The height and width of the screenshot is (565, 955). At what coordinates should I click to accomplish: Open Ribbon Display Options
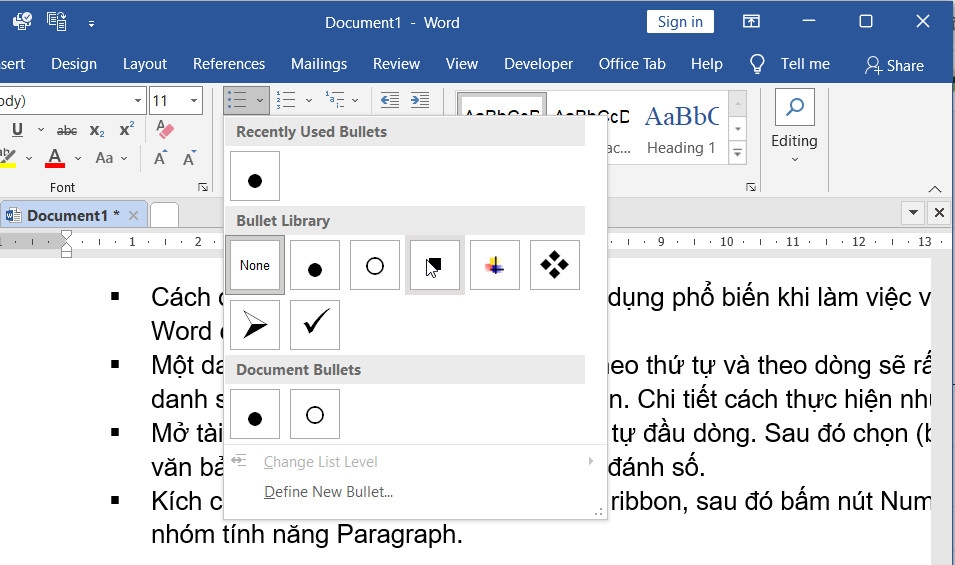(751, 22)
